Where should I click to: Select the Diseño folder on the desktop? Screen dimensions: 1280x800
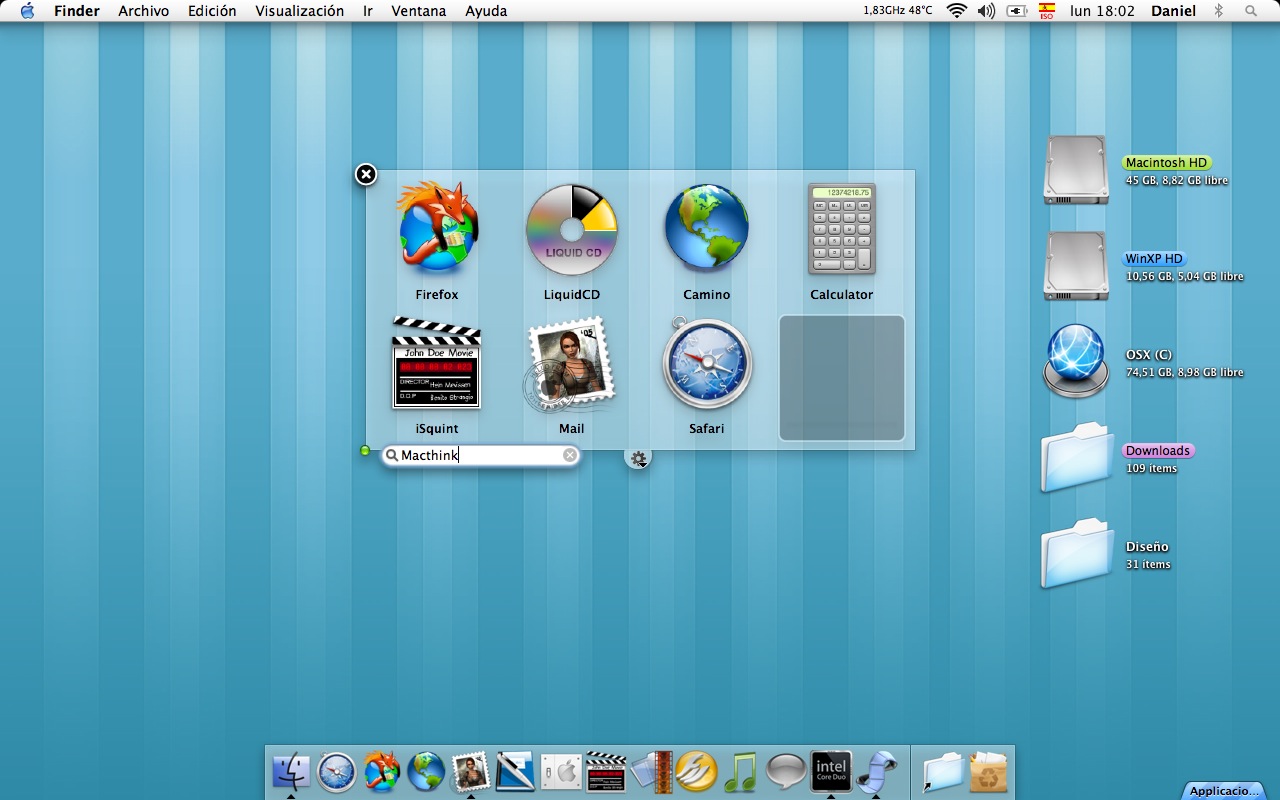[1076, 553]
